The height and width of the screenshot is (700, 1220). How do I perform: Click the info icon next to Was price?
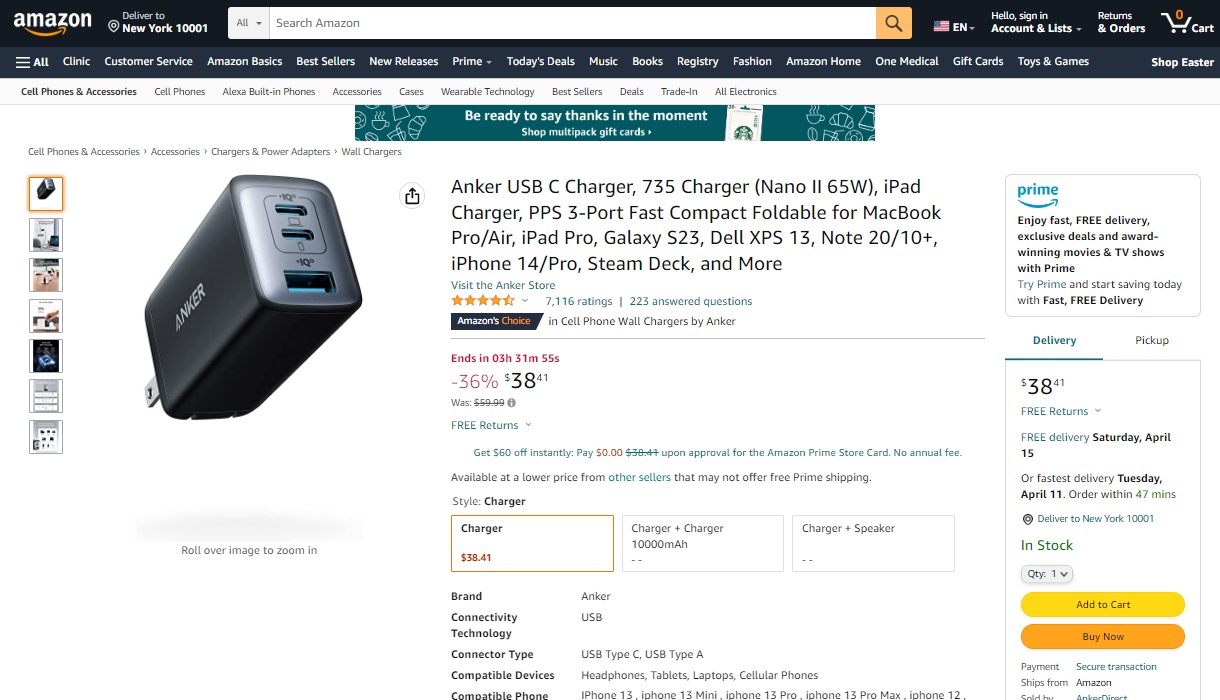(512, 403)
